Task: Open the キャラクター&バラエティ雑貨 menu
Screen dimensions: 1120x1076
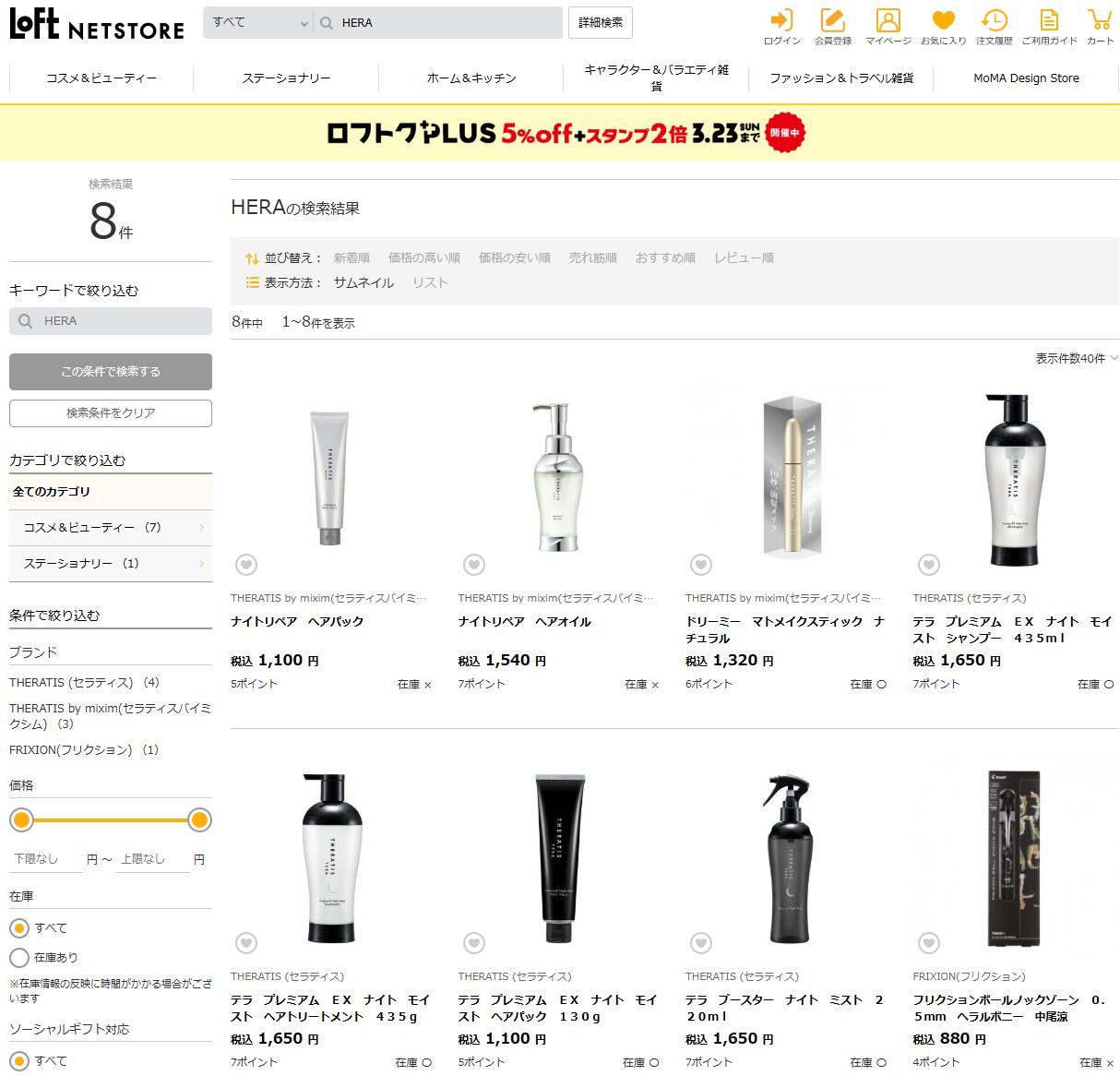Action: click(656, 78)
